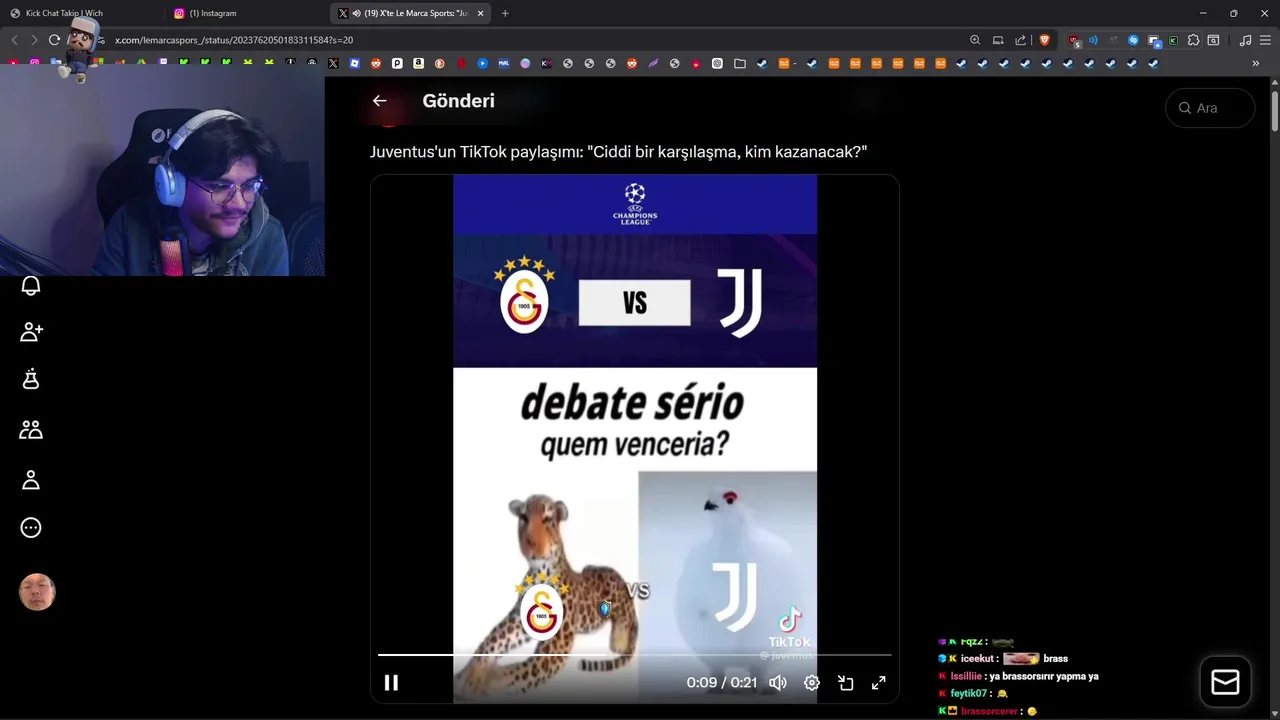
Task: Open the P letter bookmark
Action: point(397,63)
